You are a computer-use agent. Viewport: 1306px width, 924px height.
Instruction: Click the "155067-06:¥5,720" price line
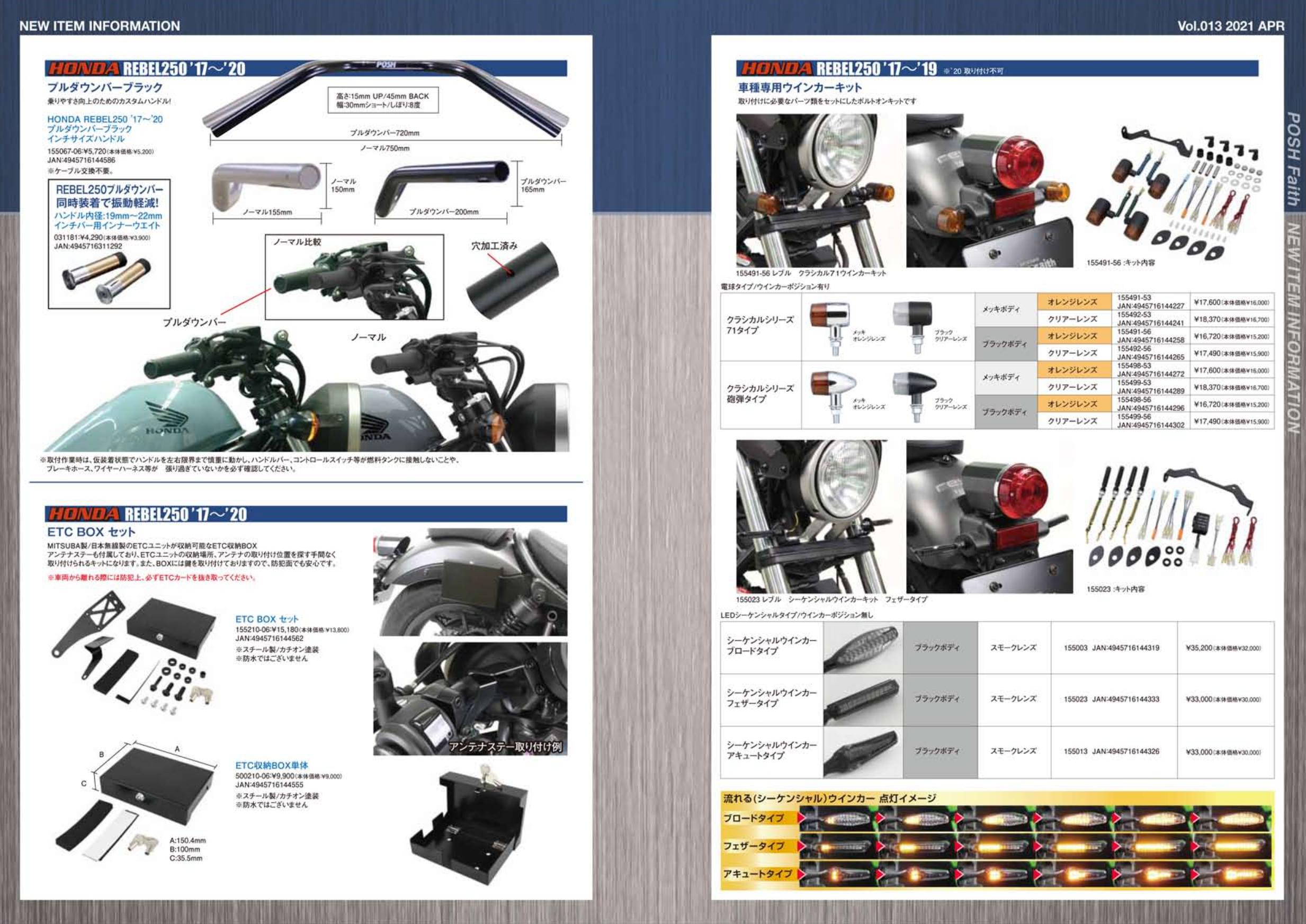pyautogui.click(x=100, y=151)
